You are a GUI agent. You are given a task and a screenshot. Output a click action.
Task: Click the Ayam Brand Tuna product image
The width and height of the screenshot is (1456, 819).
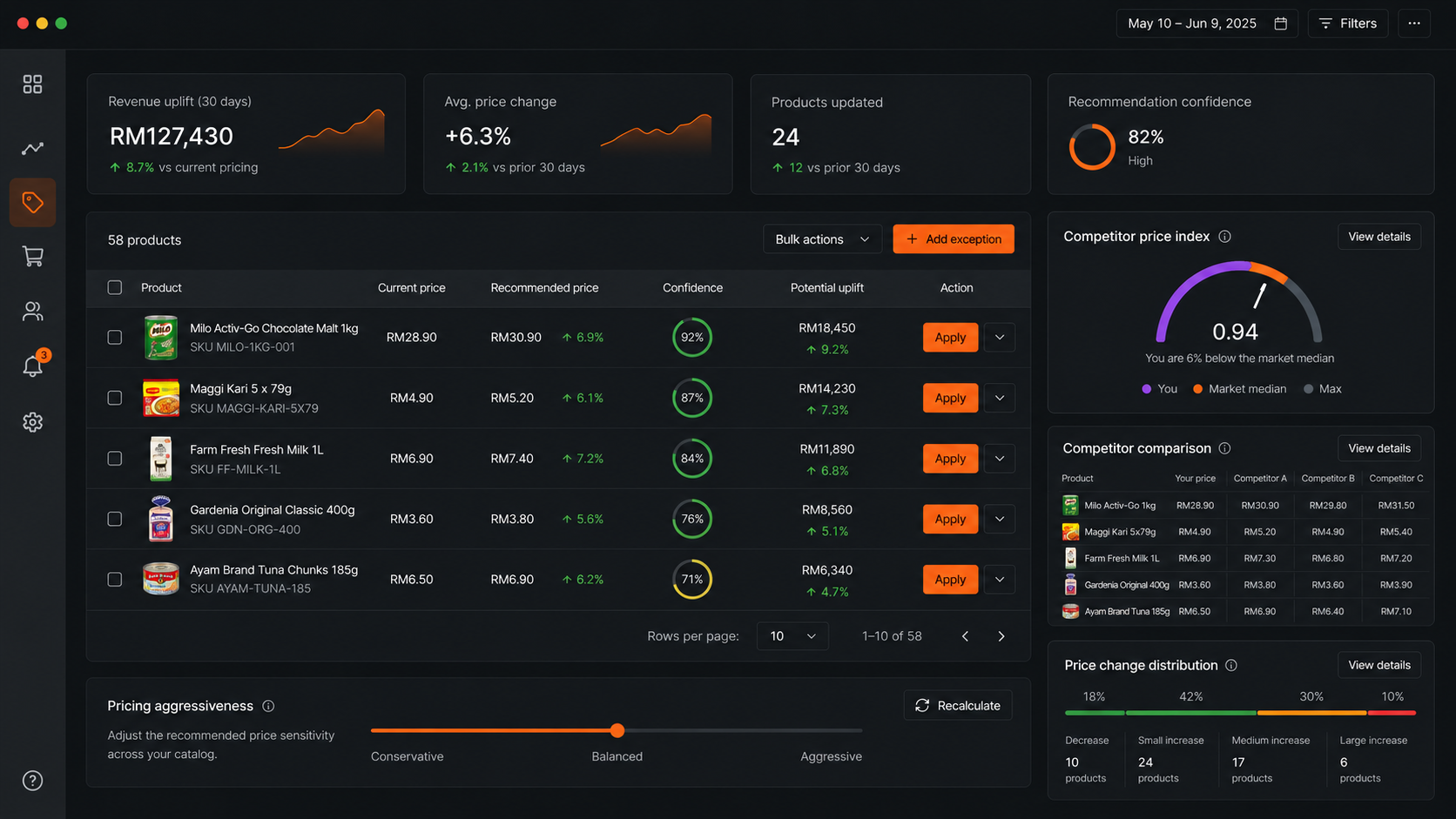click(x=161, y=579)
